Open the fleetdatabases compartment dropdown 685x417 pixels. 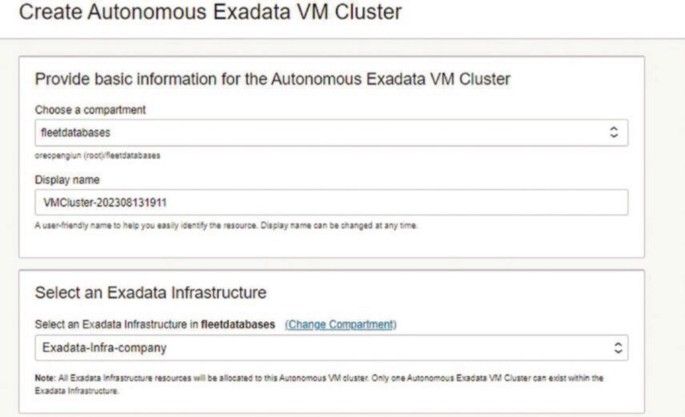(x=331, y=133)
